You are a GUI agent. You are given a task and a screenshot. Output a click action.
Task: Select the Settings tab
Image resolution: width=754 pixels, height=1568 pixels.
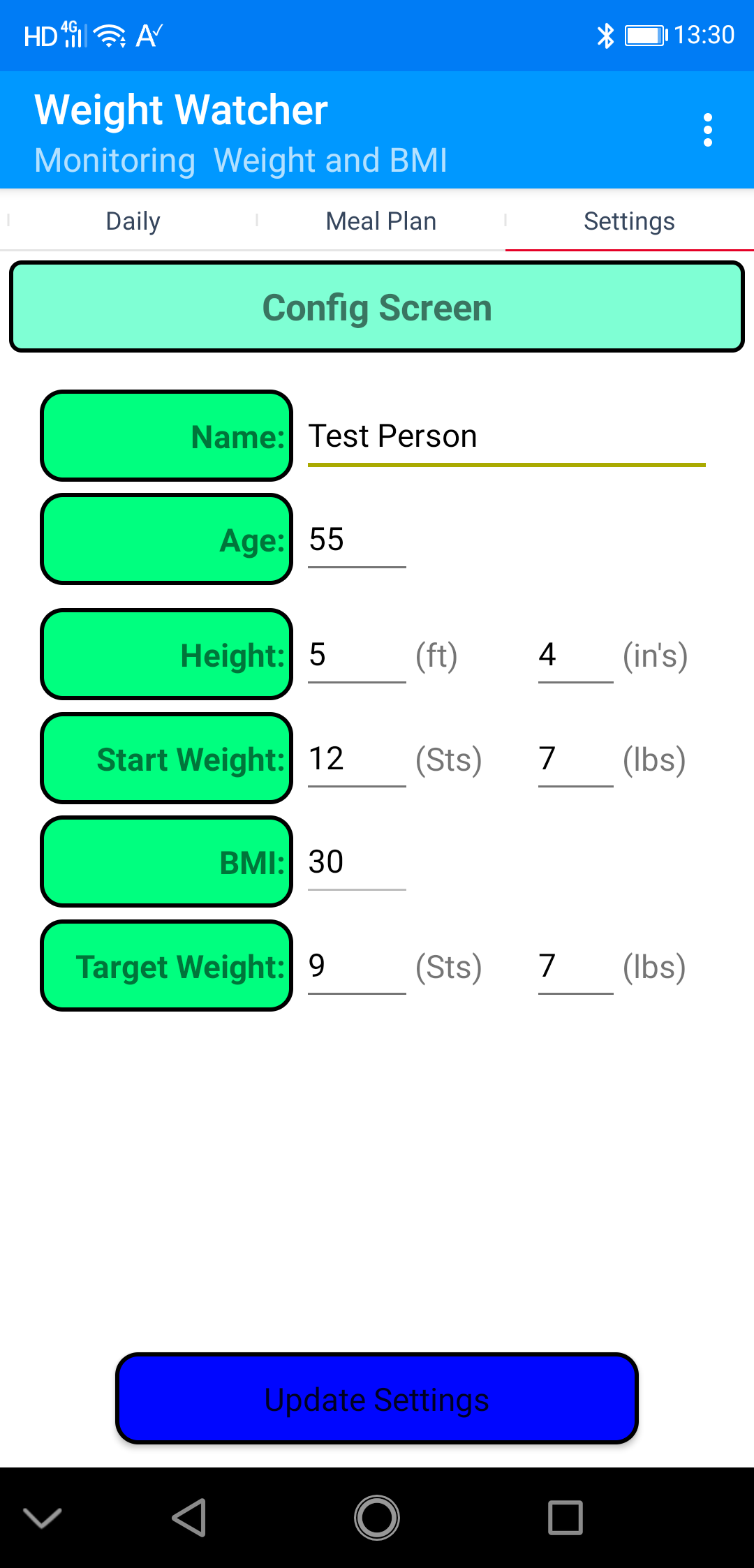629,221
